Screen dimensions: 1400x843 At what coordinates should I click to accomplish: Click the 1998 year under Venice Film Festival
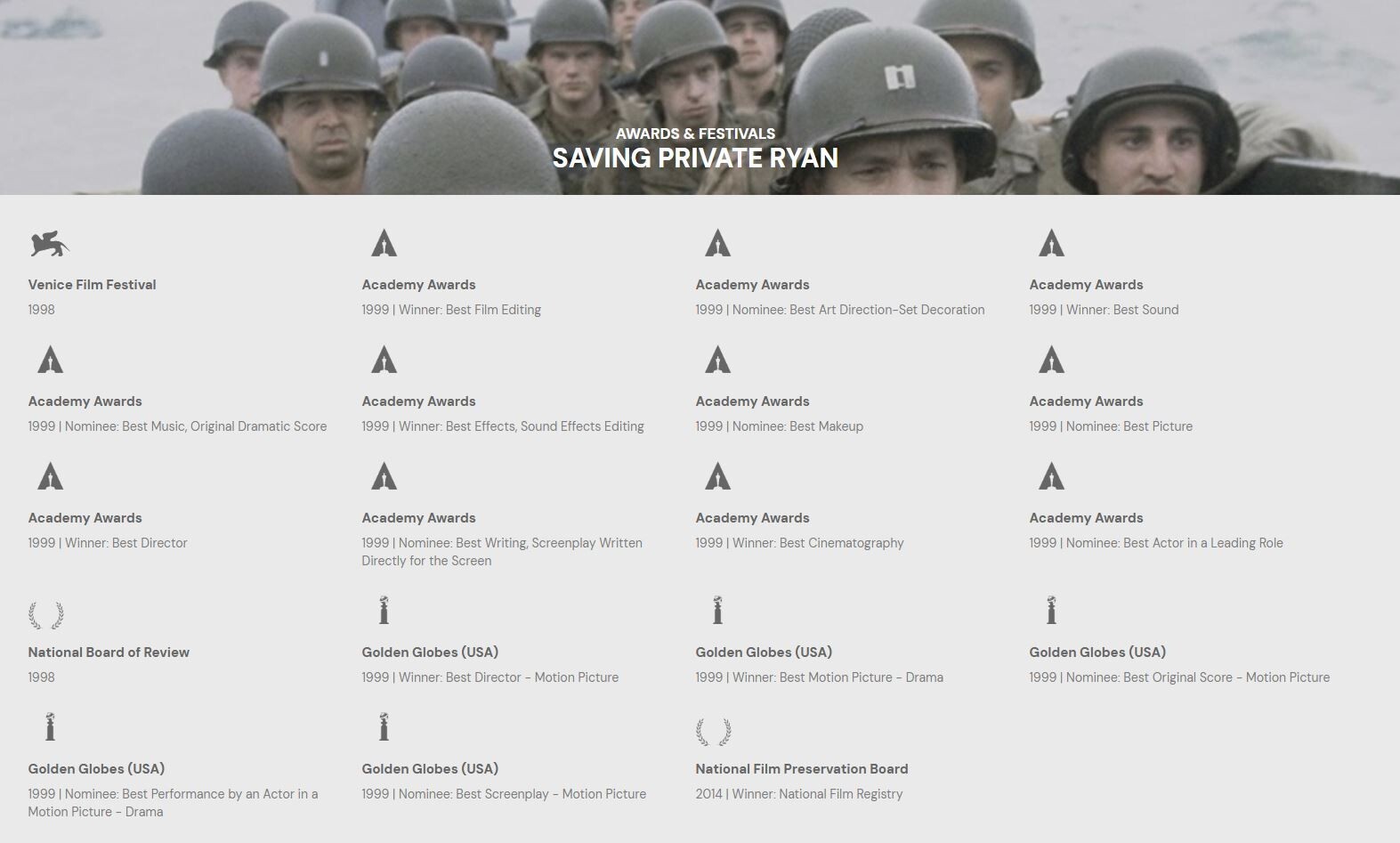pyautogui.click(x=41, y=310)
